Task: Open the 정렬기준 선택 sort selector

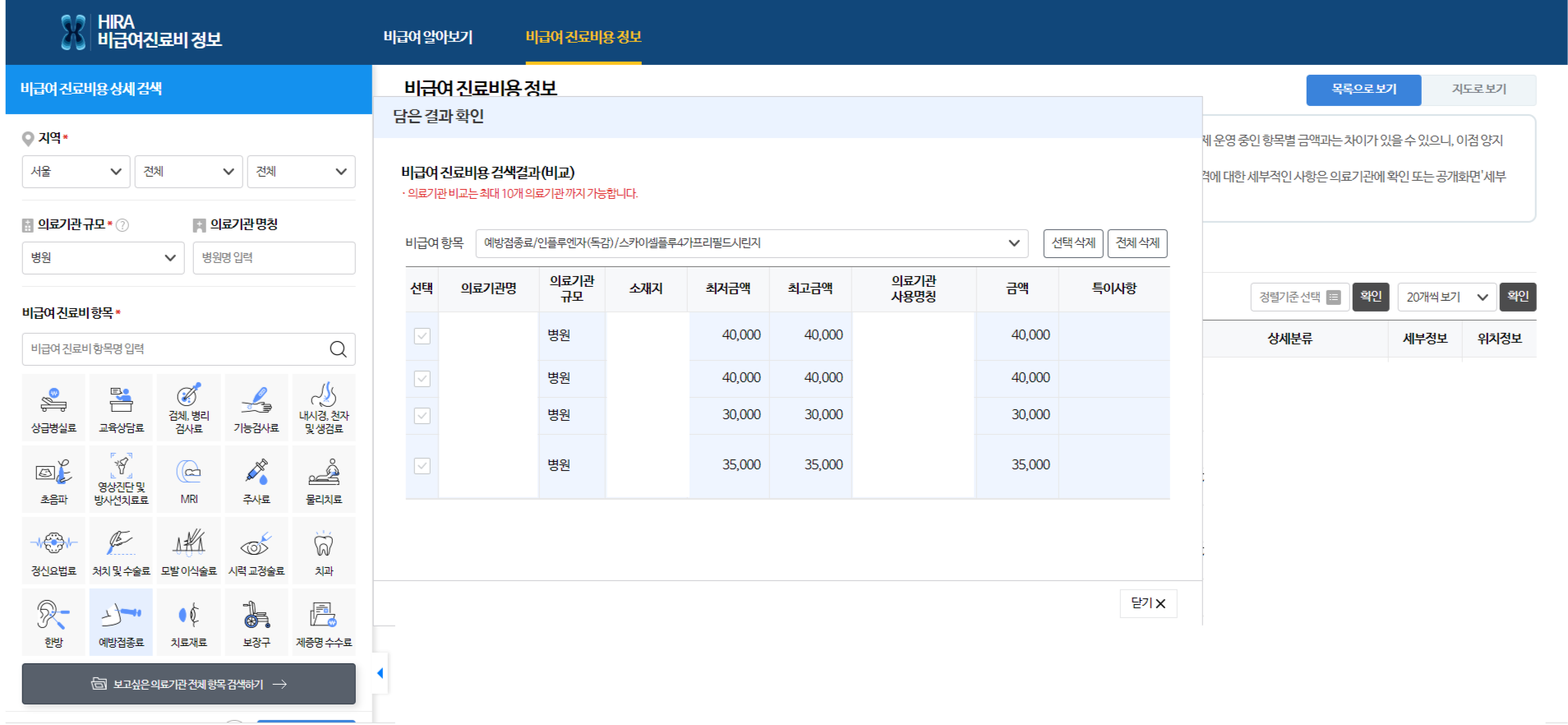Action: pos(1300,297)
